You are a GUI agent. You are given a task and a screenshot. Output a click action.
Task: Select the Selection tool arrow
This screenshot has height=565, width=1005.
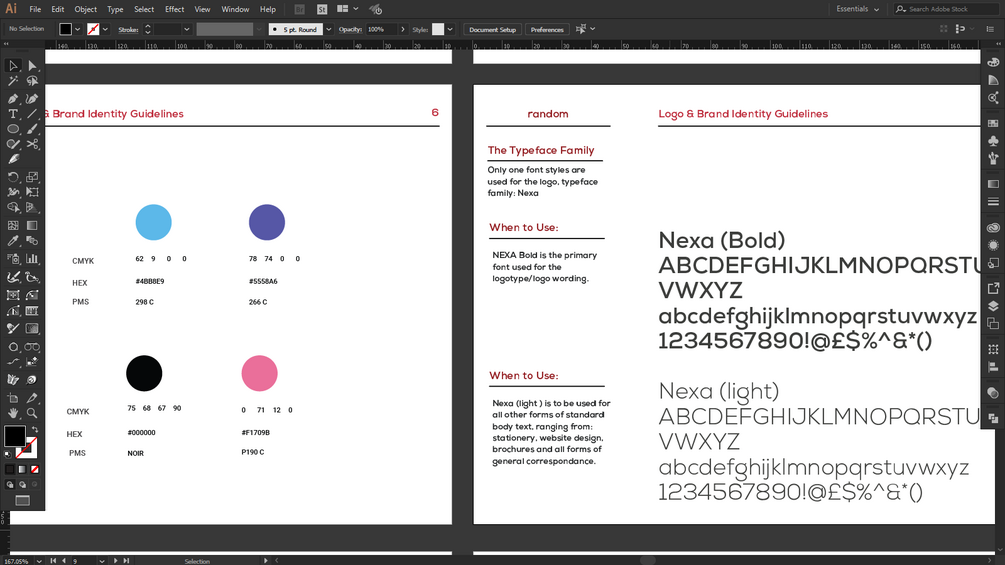coord(13,65)
